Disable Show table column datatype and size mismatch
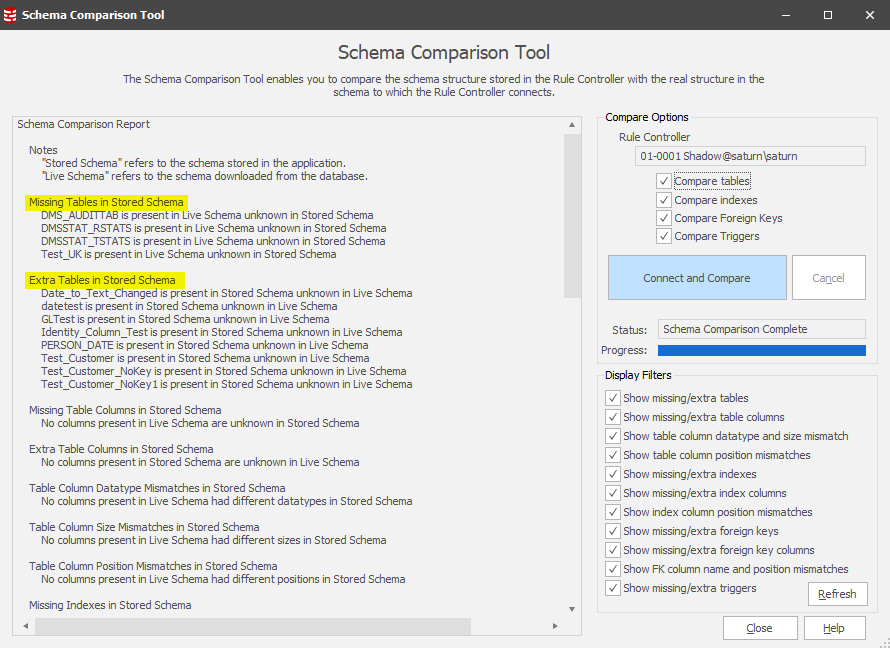 coord(613,436)
